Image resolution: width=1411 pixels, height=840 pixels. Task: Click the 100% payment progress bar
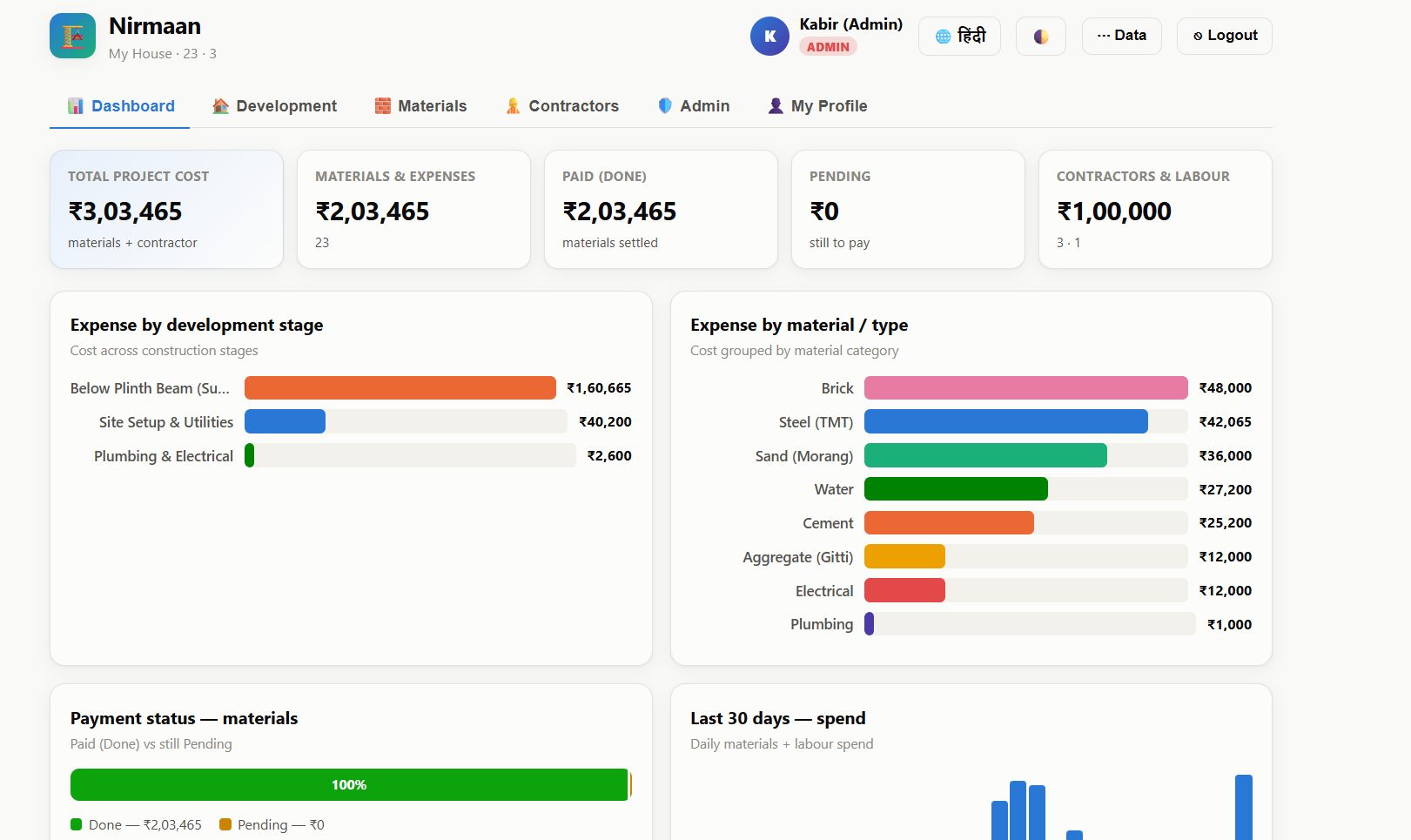(349, 785)
